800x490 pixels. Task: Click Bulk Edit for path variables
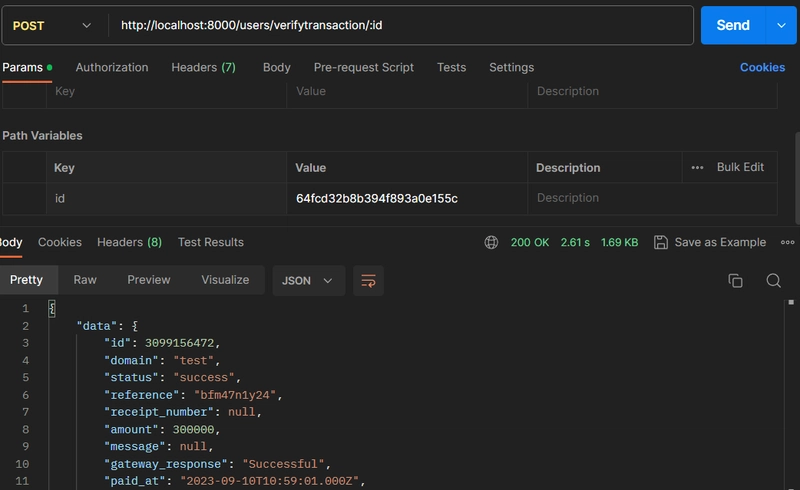pos(740,168)
